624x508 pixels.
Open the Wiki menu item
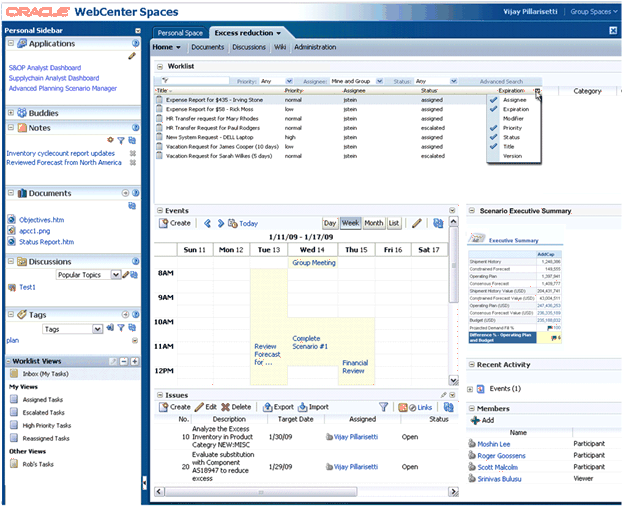(x=280, y=47)
